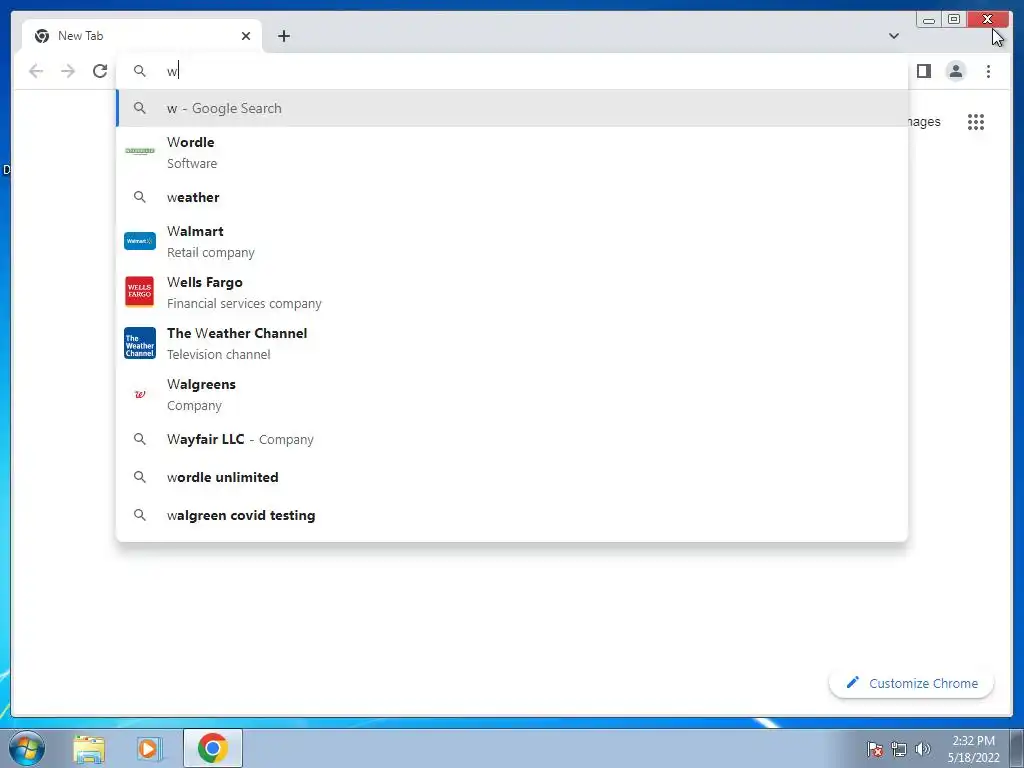
Task: Open the Google apps grid
Action: (x=976, y=122)
